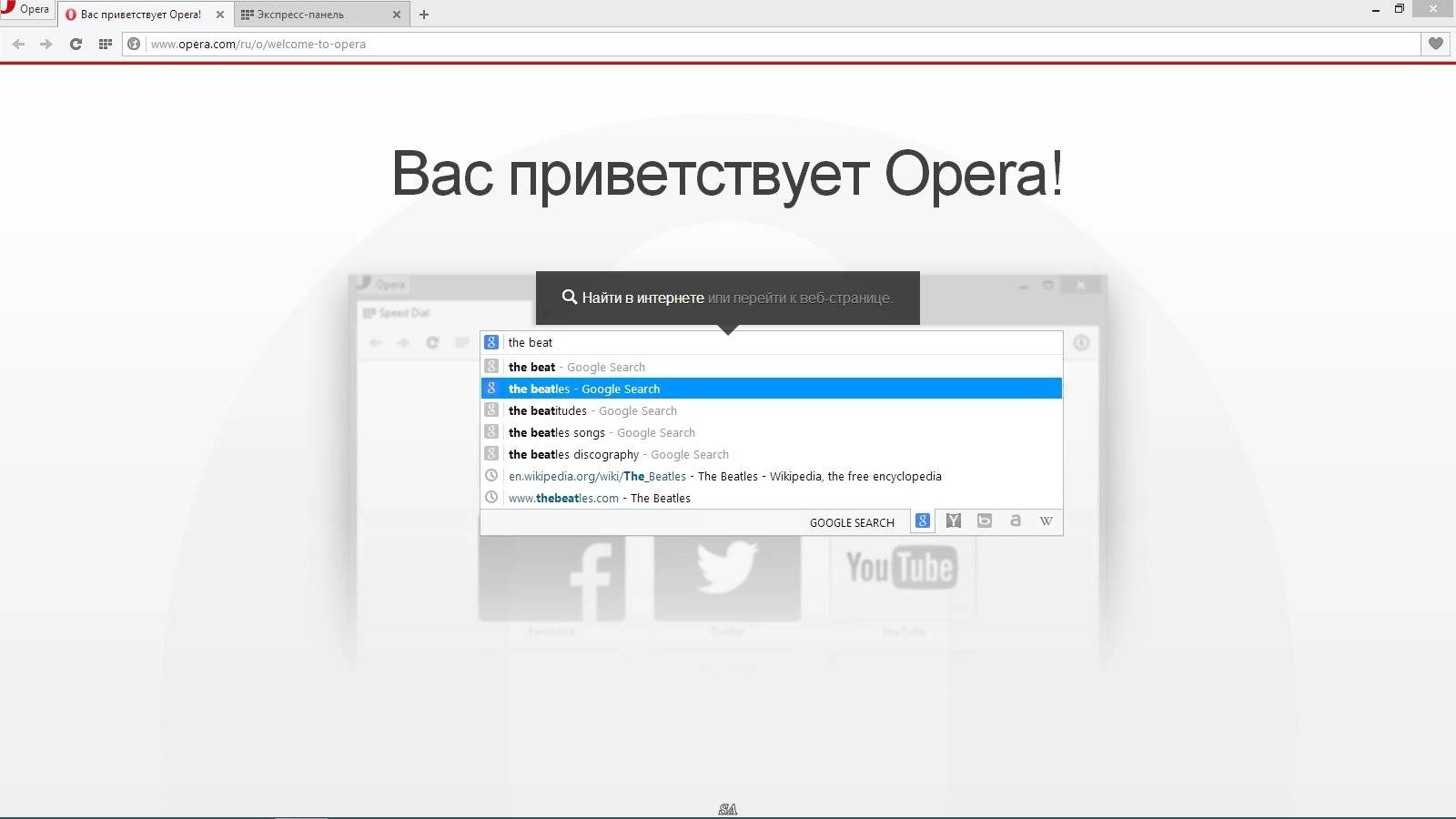Add page to Stash with heart icon

click(x=1435, y=44)
